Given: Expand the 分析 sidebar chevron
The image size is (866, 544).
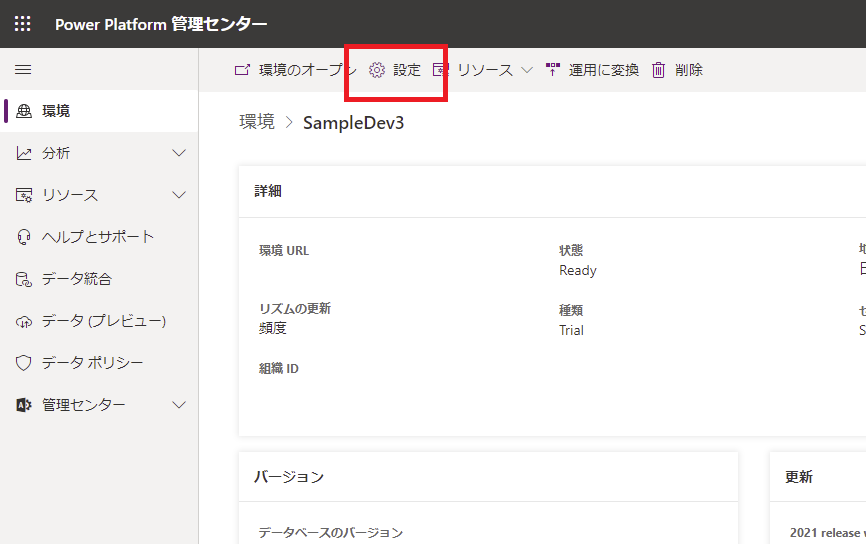Looking at the screenshot, I should point(179,153).
